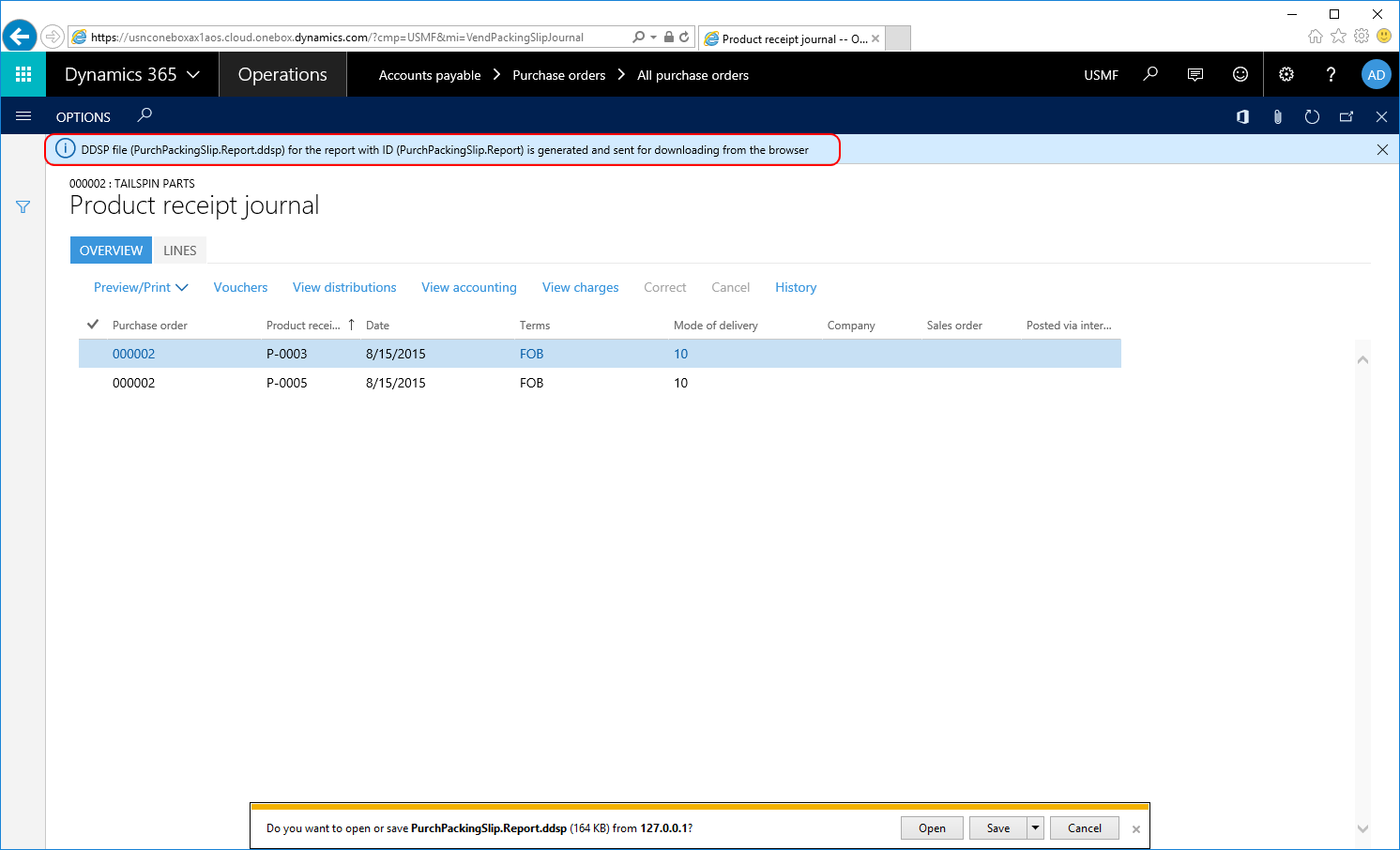Switch to the OVERVIEW tab
Screen dimensions: 1400x850
[x=111, y=250]
